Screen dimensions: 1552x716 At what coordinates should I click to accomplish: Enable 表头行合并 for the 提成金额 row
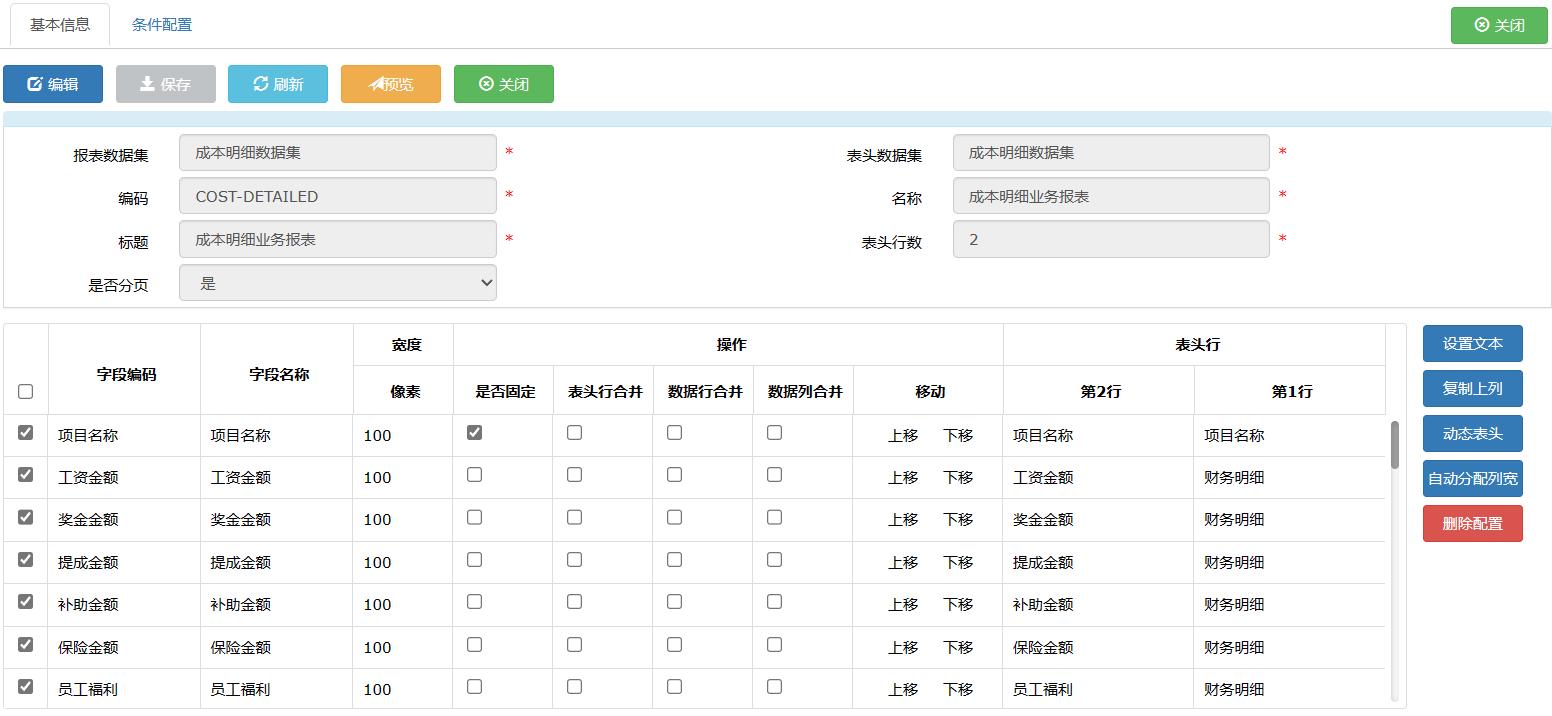point(574,561)
